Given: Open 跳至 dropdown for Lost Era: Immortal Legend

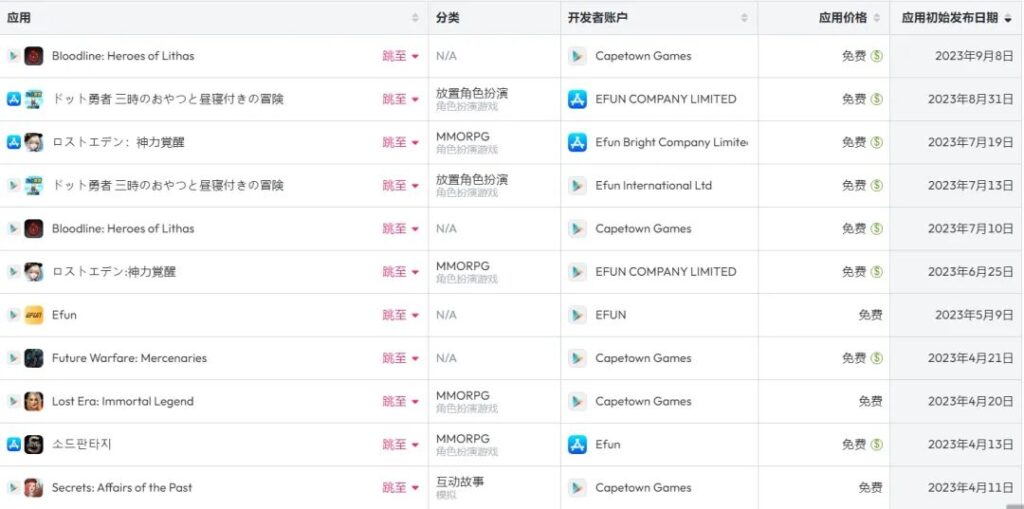Looking at the screenshot, I should point(400,401).
